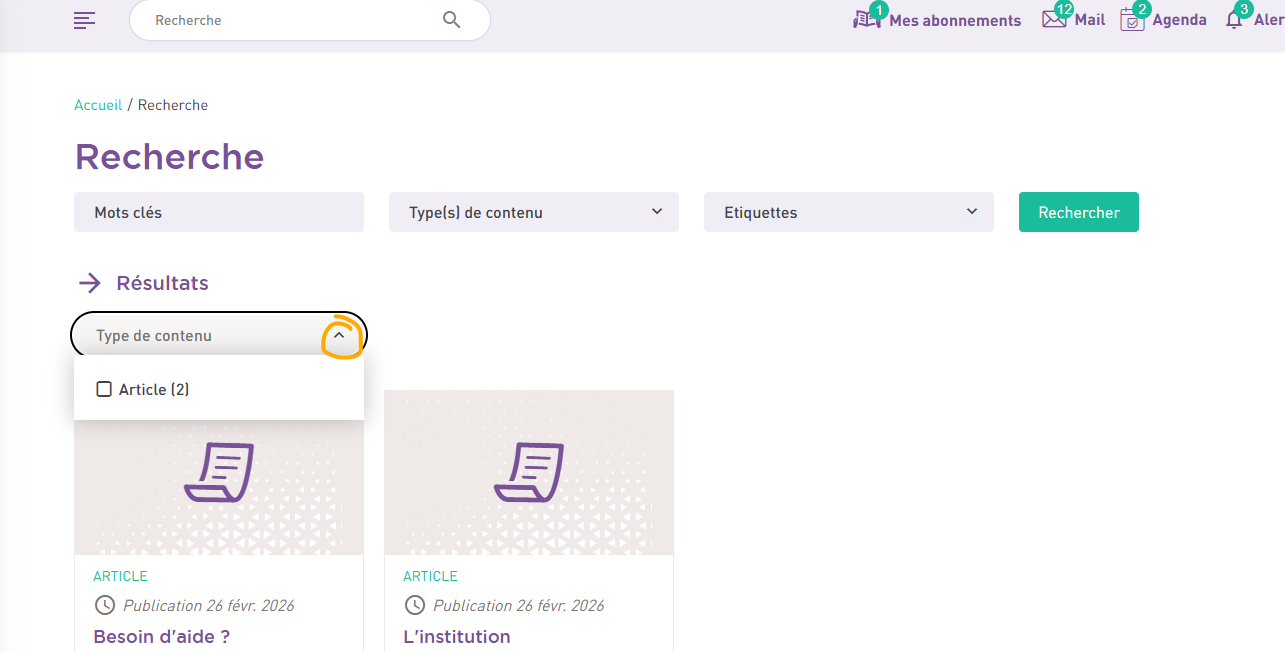Select the Agenda menu label

(1179, 20)
